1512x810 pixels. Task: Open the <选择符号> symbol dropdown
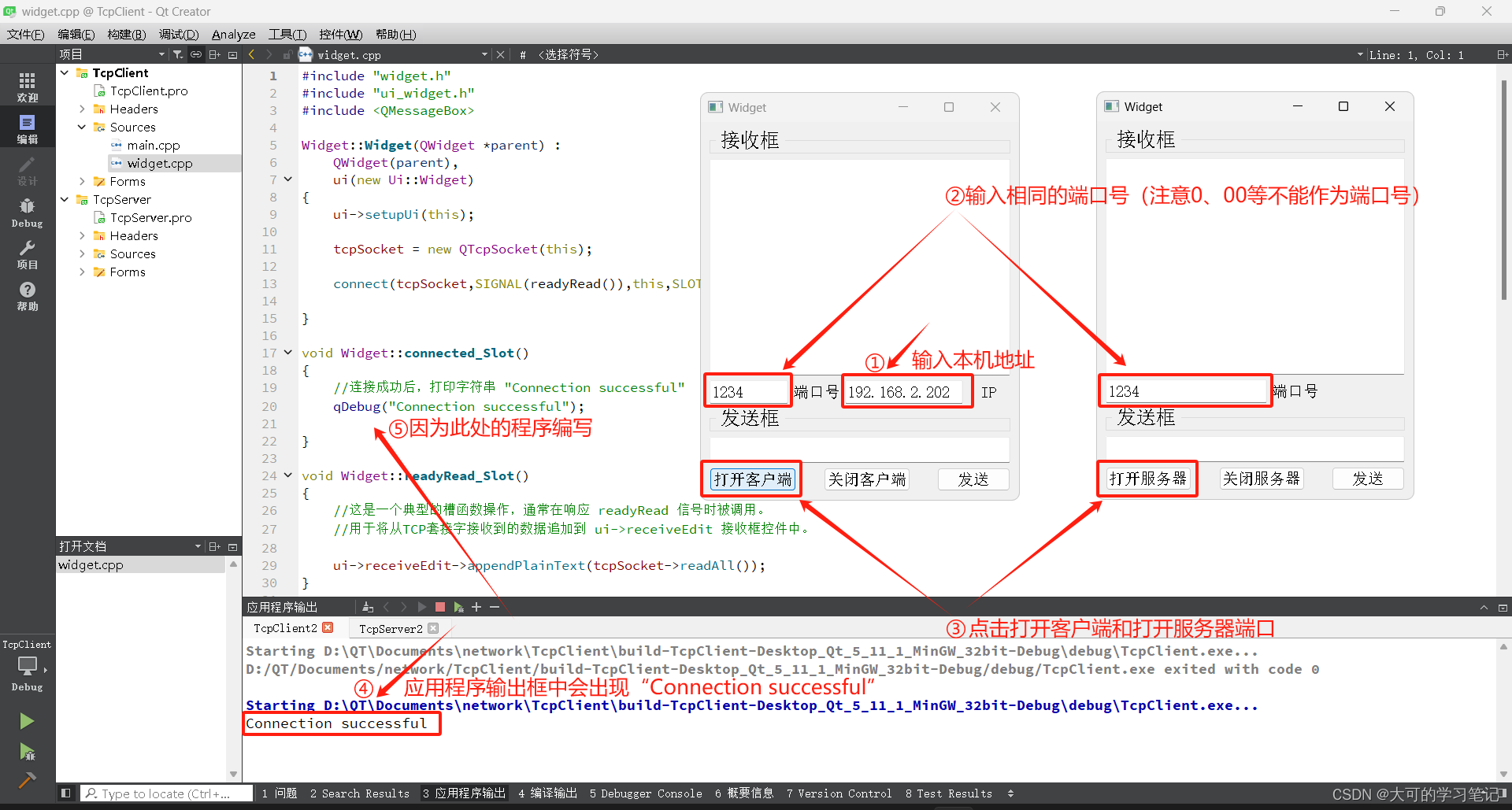coord(569,54)
